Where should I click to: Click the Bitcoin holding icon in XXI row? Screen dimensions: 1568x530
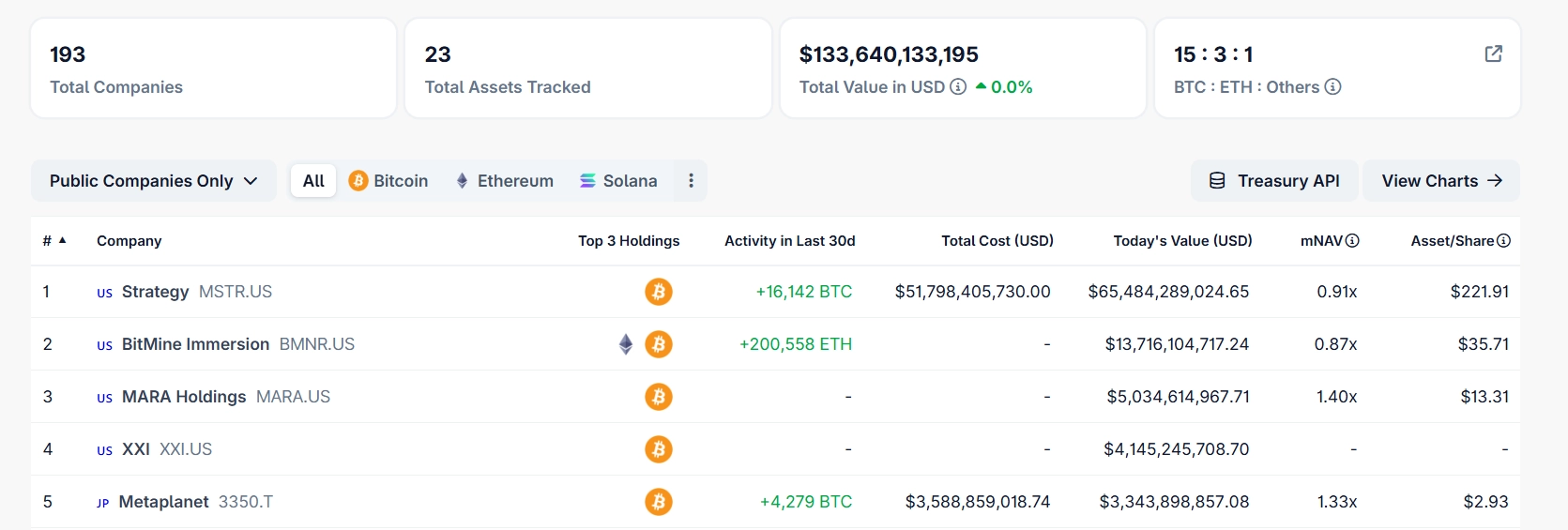click(x=658, y=449)
